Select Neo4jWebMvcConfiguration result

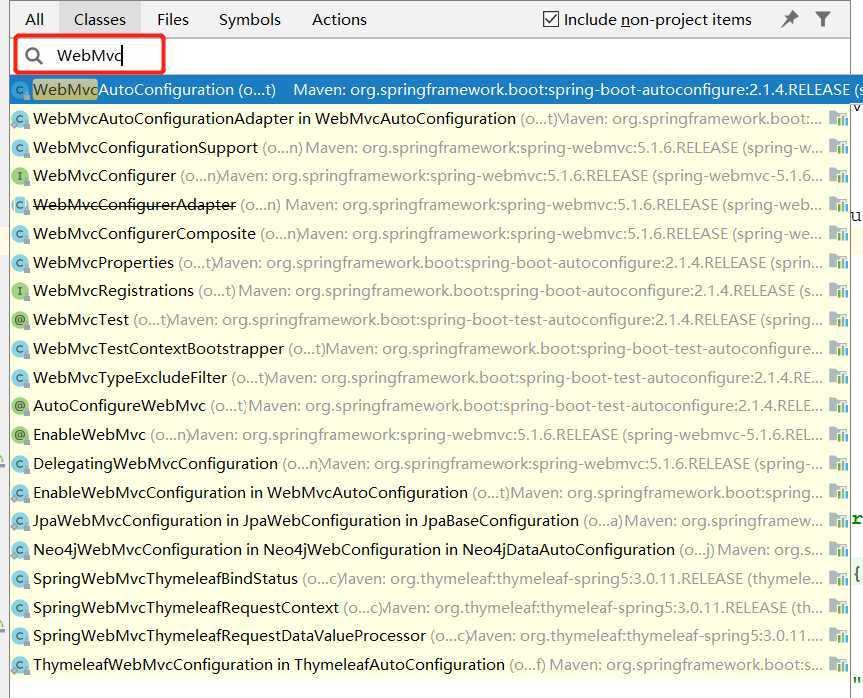430,550
